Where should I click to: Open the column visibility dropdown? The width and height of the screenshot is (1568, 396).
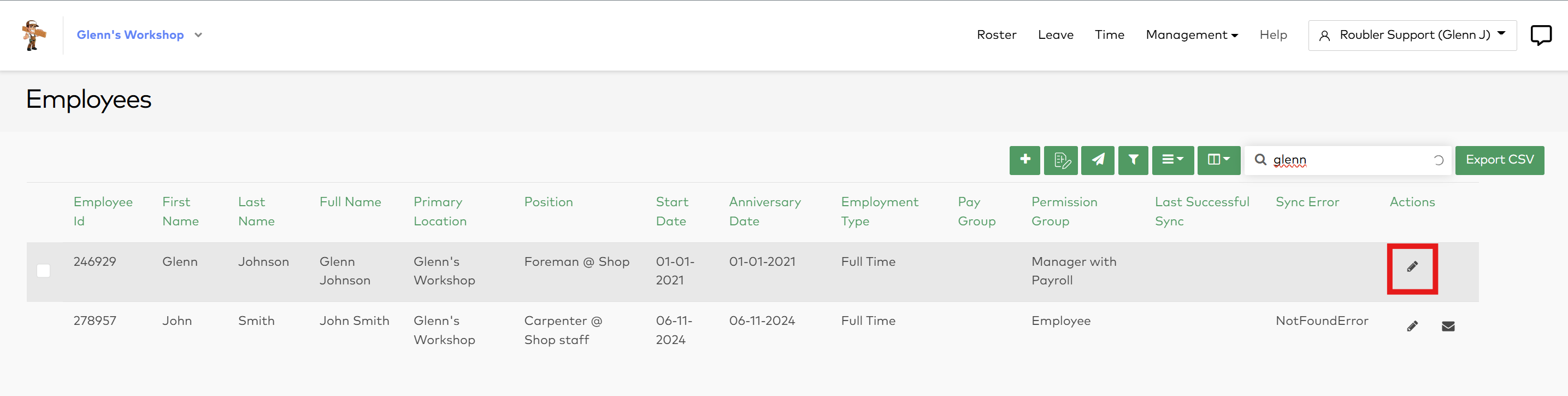click(1218, 160)
